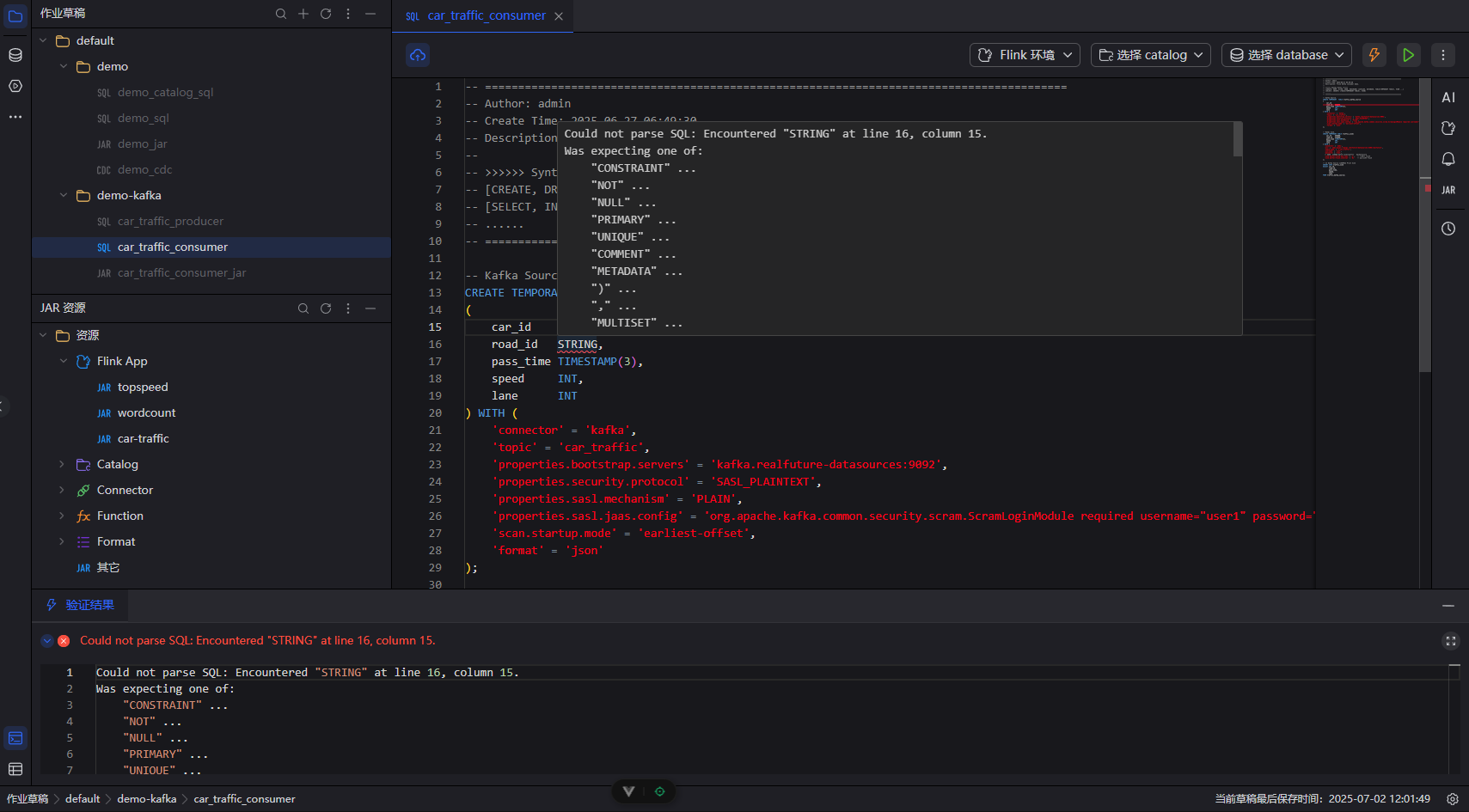Click the green Run job button
1469x812 pixels.
[x=1408, y=55]
